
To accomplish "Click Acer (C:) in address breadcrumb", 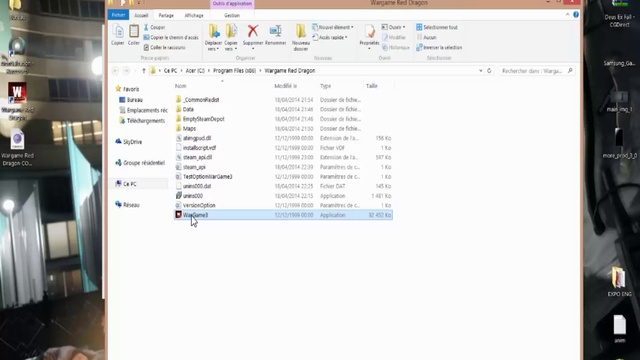I will 195,71.
